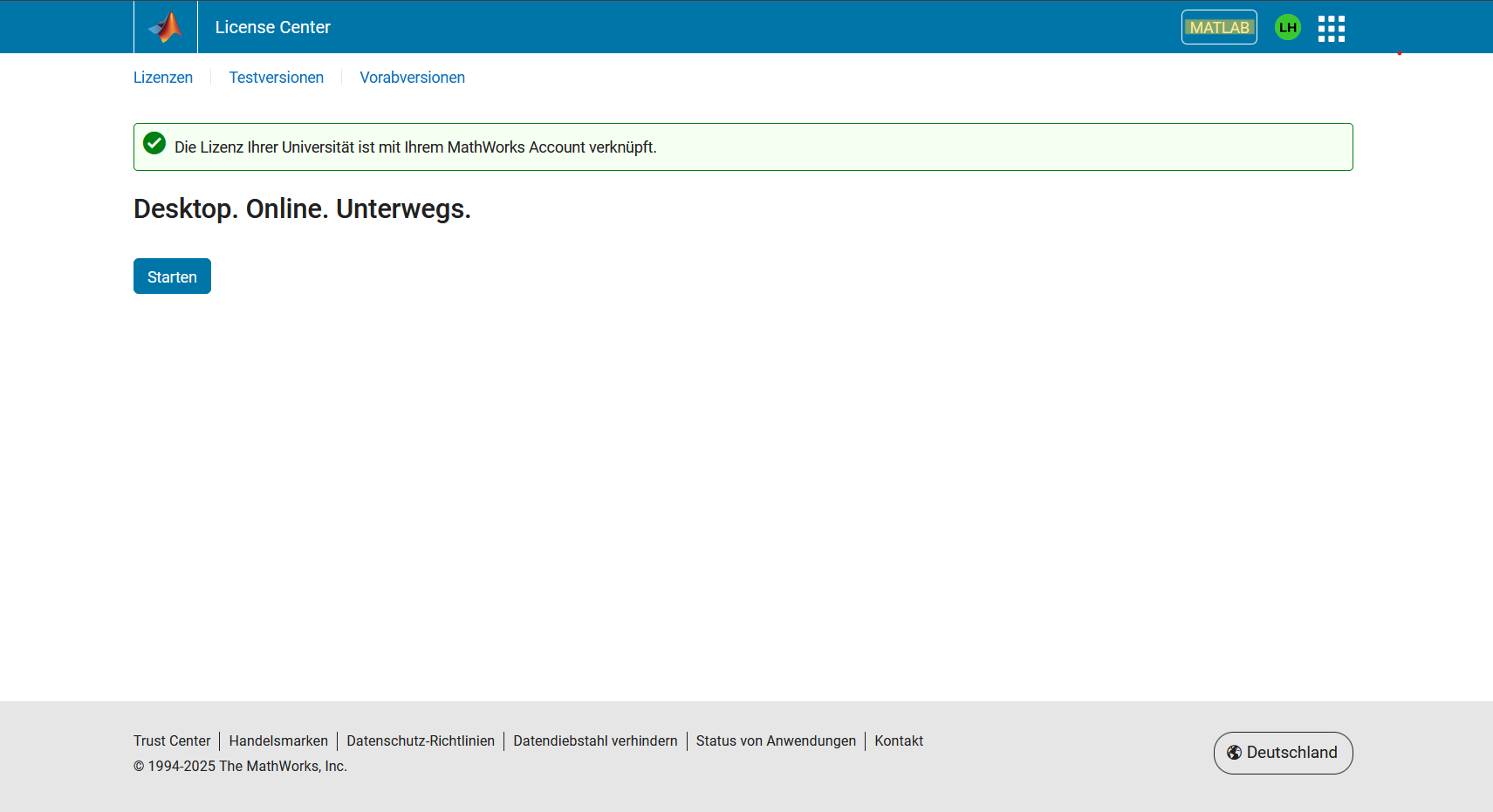This screenshot has width=1493, height=812.
Task: Follow the Handelsmarken footer link
Action: pos(278,740)
